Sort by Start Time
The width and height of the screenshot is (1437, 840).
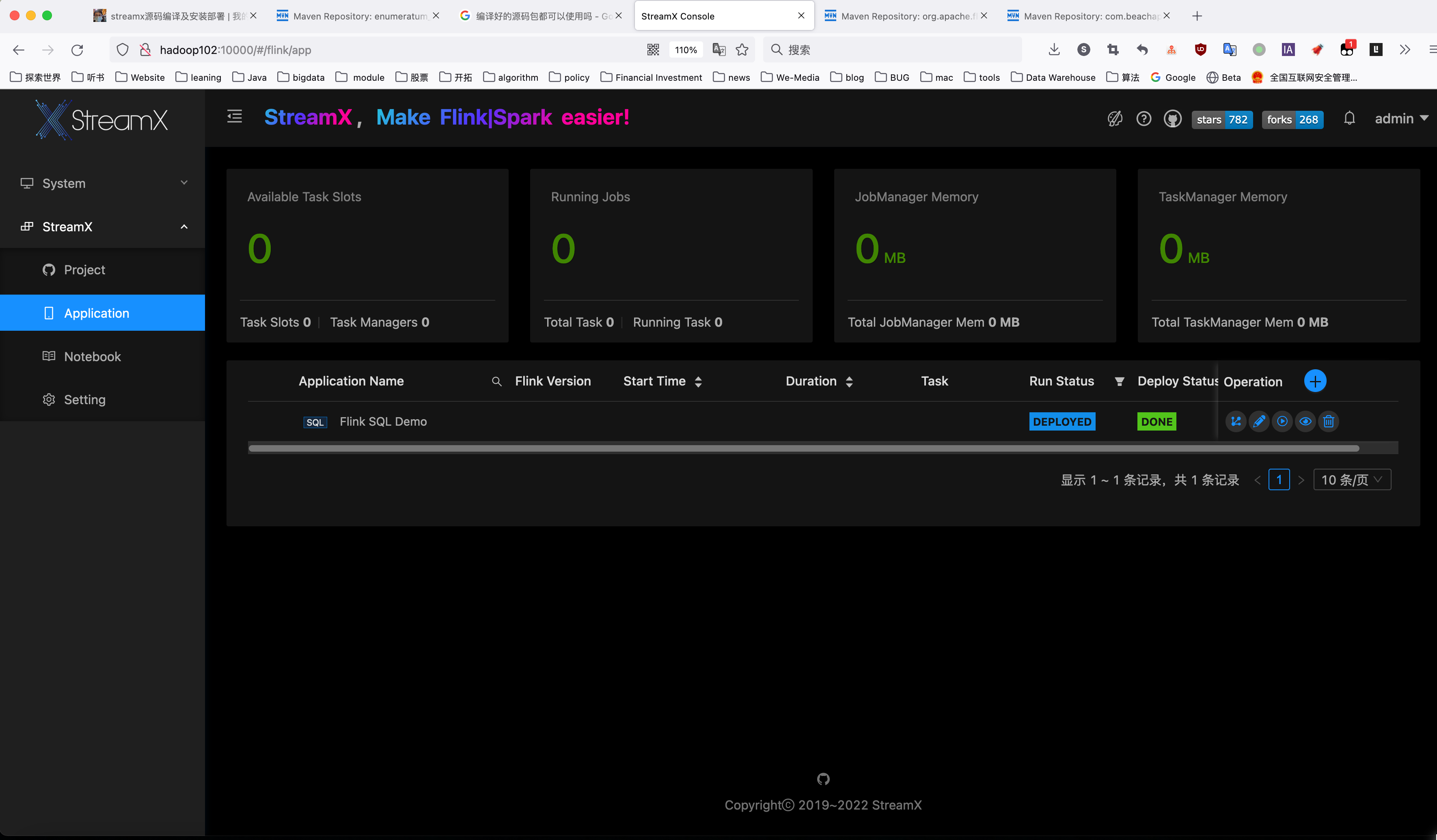pos(698,382)
